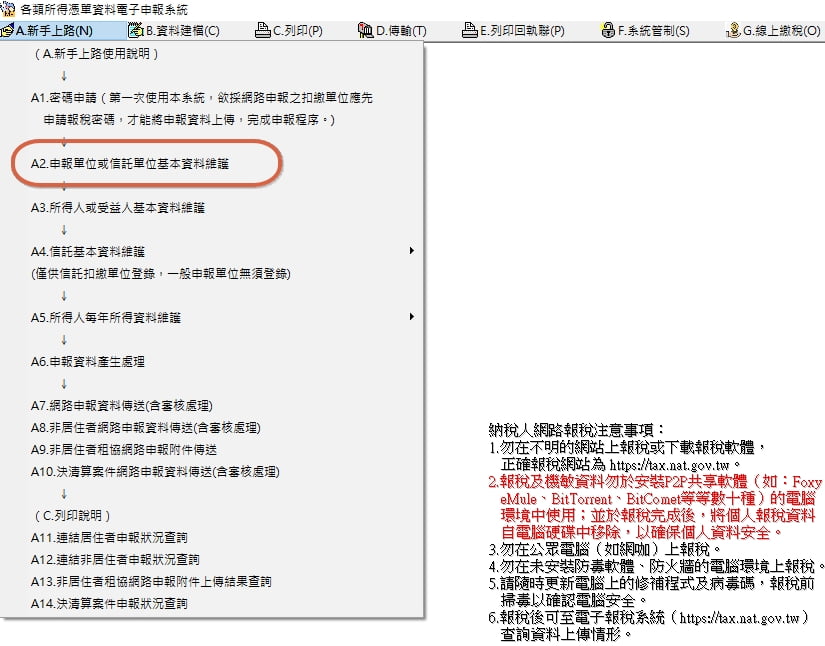Image resolution: width=825 pixels, height=646 pixels.
Task: Expand the A5.所得人每年所得資料維護 submenu arrow
Action: (x=411, y=317)
